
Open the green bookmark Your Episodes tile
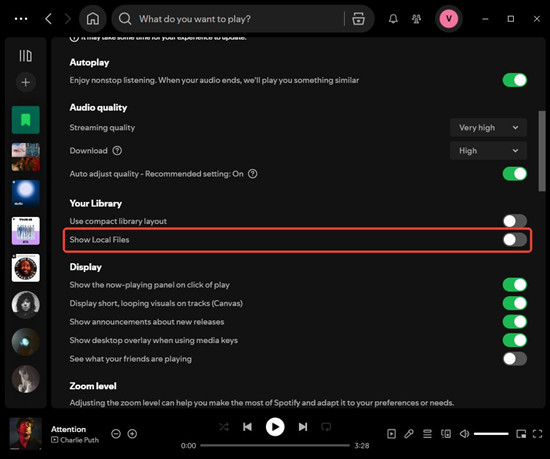tap(26, 120)
